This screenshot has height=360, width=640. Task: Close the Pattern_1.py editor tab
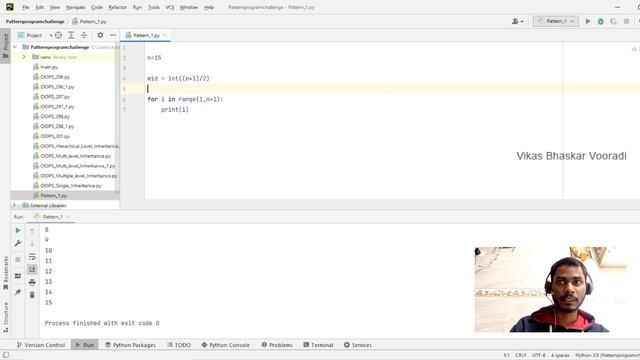pos(165,36)
